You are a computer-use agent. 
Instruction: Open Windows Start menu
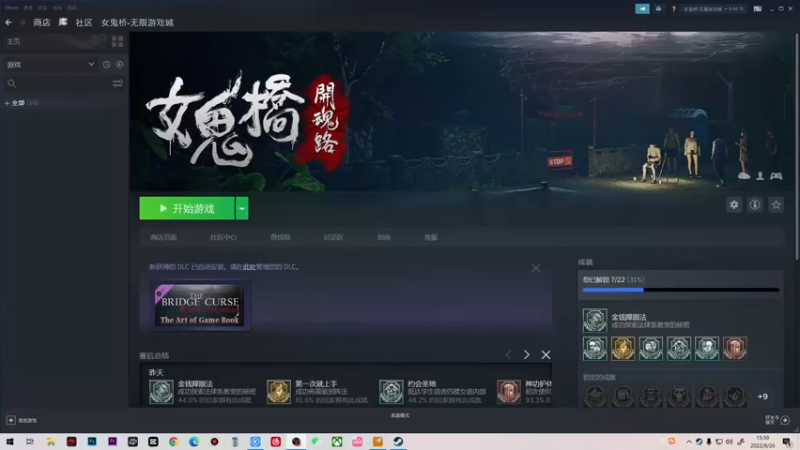(10, 441)
